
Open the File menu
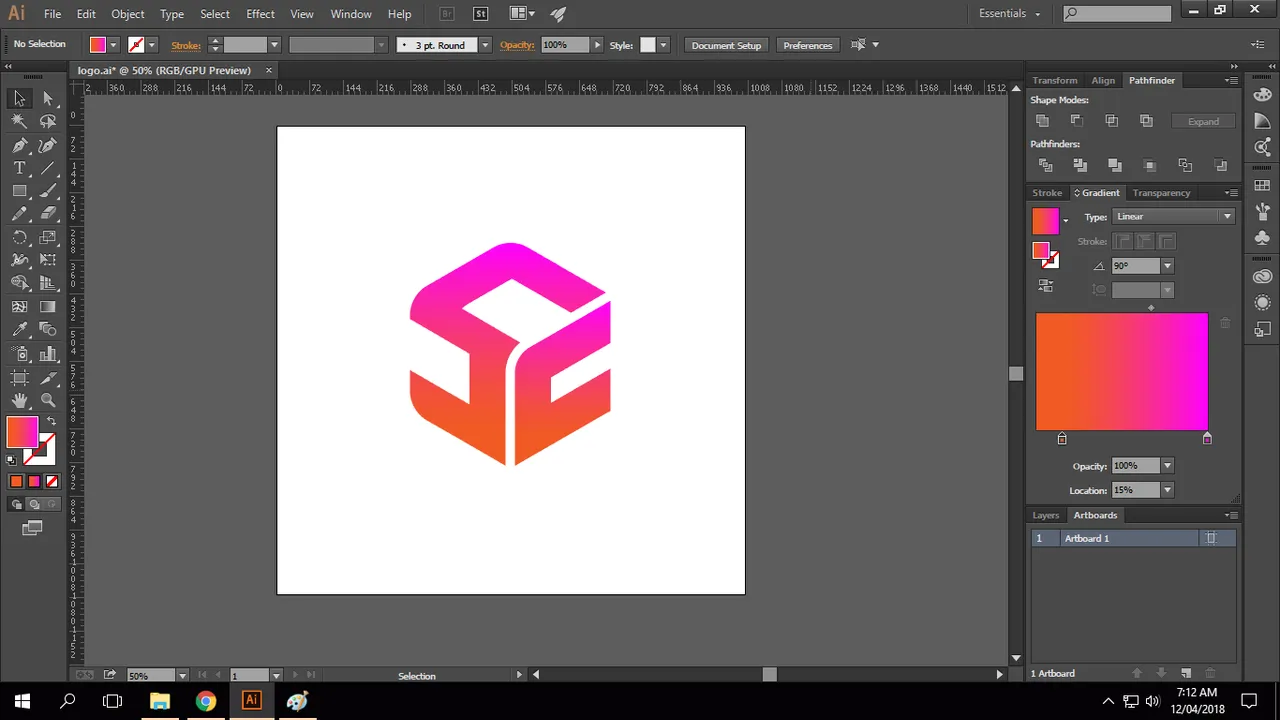(x=53, y=14)
